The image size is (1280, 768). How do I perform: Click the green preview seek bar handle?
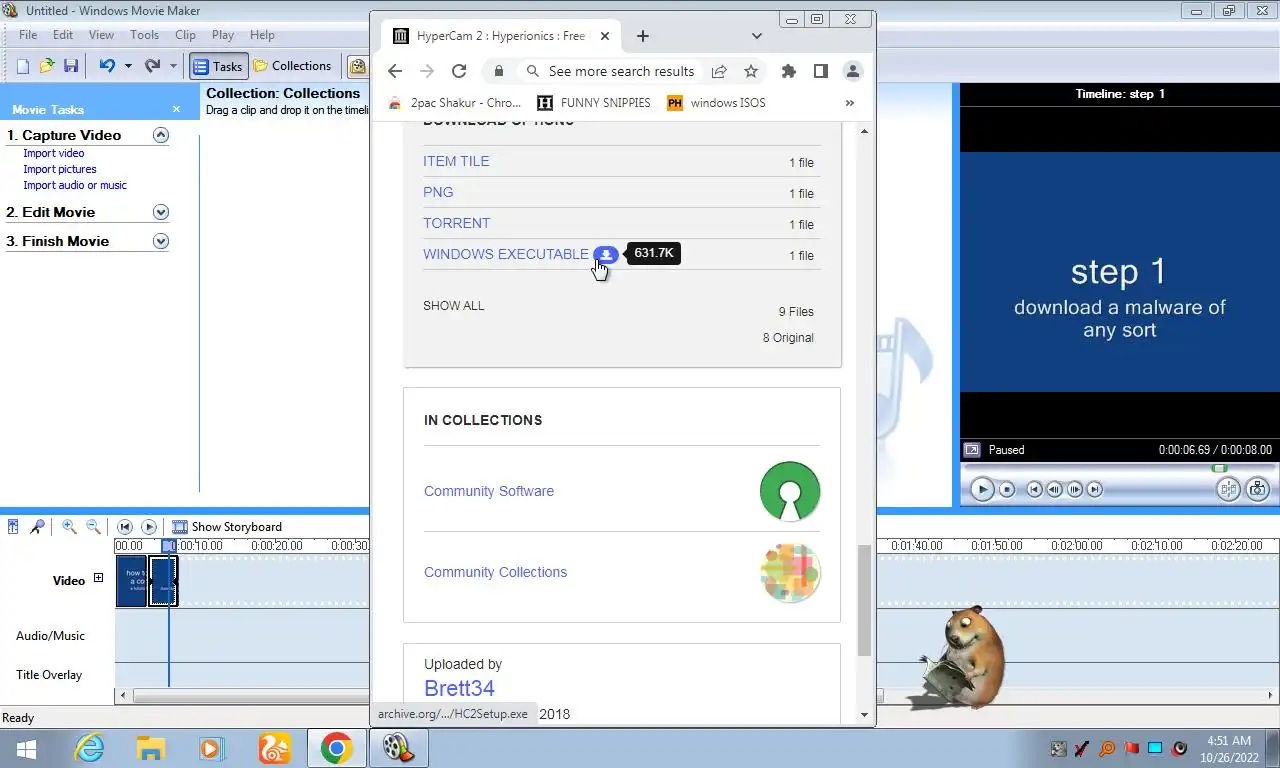[x=1219, y=468]
